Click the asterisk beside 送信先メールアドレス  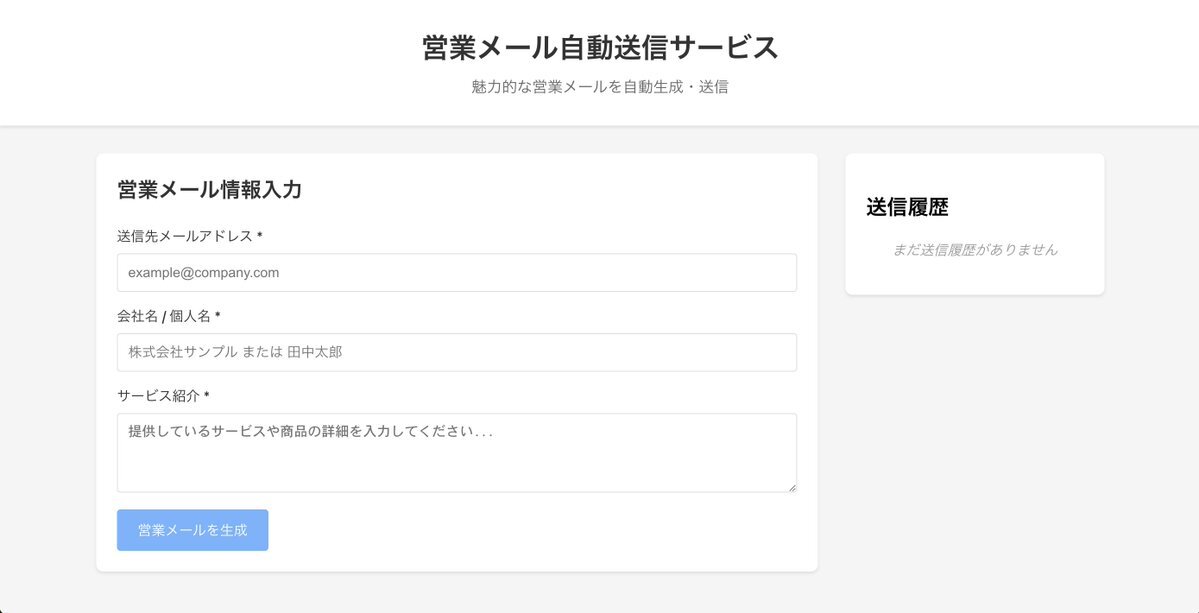(260, 235)
